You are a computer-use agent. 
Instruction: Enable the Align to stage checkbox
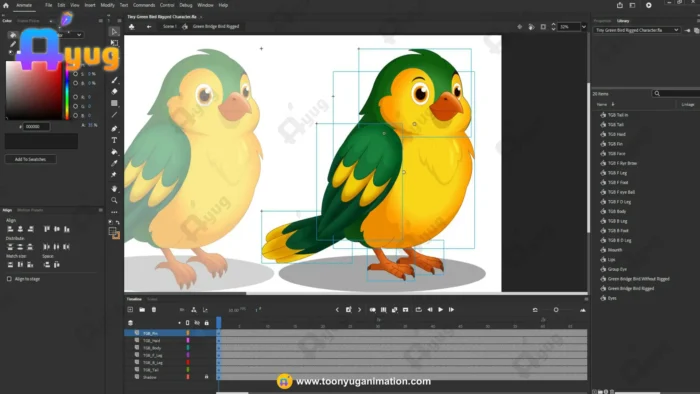[9, 279]
